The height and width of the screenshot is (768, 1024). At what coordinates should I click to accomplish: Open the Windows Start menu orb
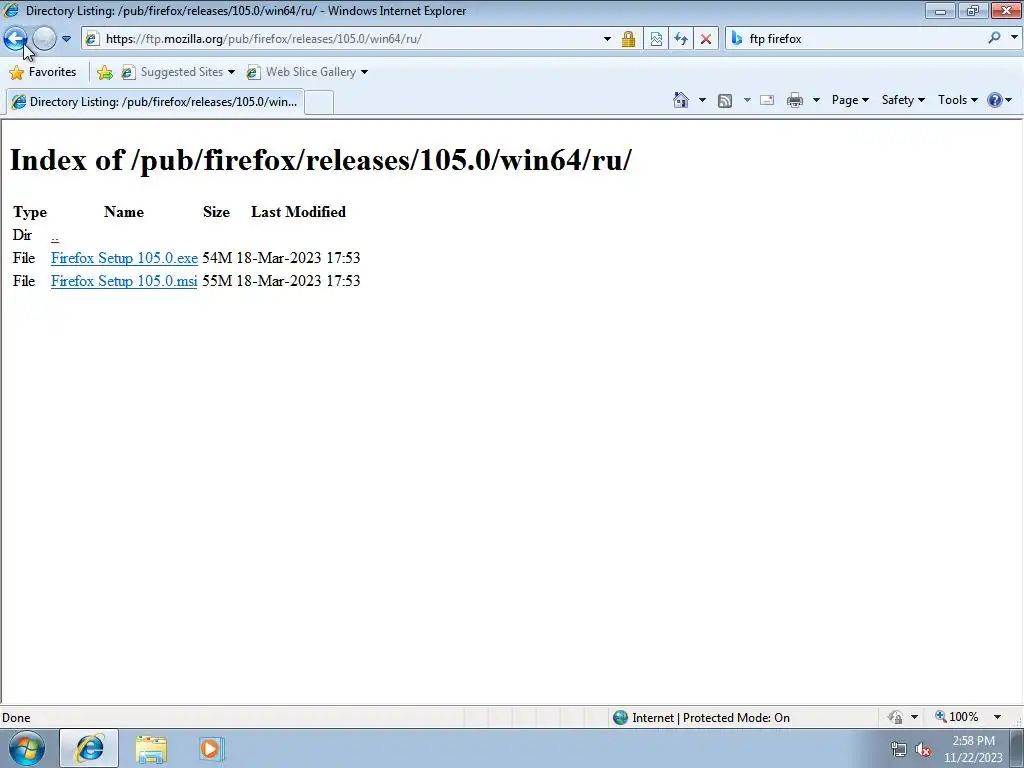pyautogui.click(x=27, y=749)
